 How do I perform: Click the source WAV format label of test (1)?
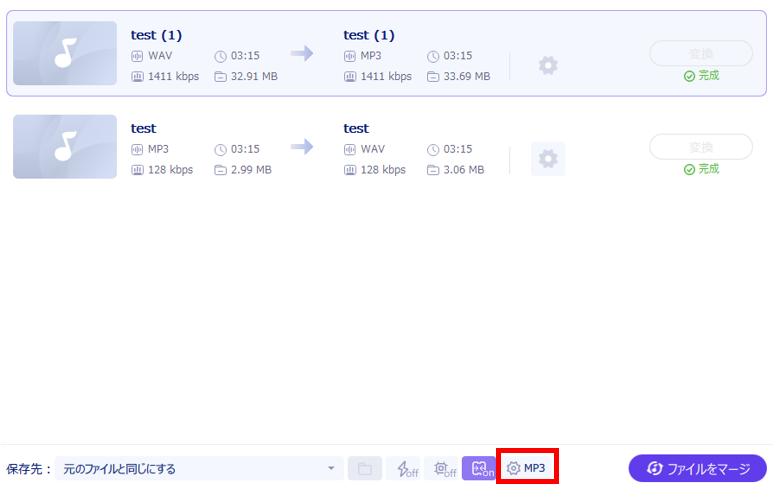[x=160, y=56]
